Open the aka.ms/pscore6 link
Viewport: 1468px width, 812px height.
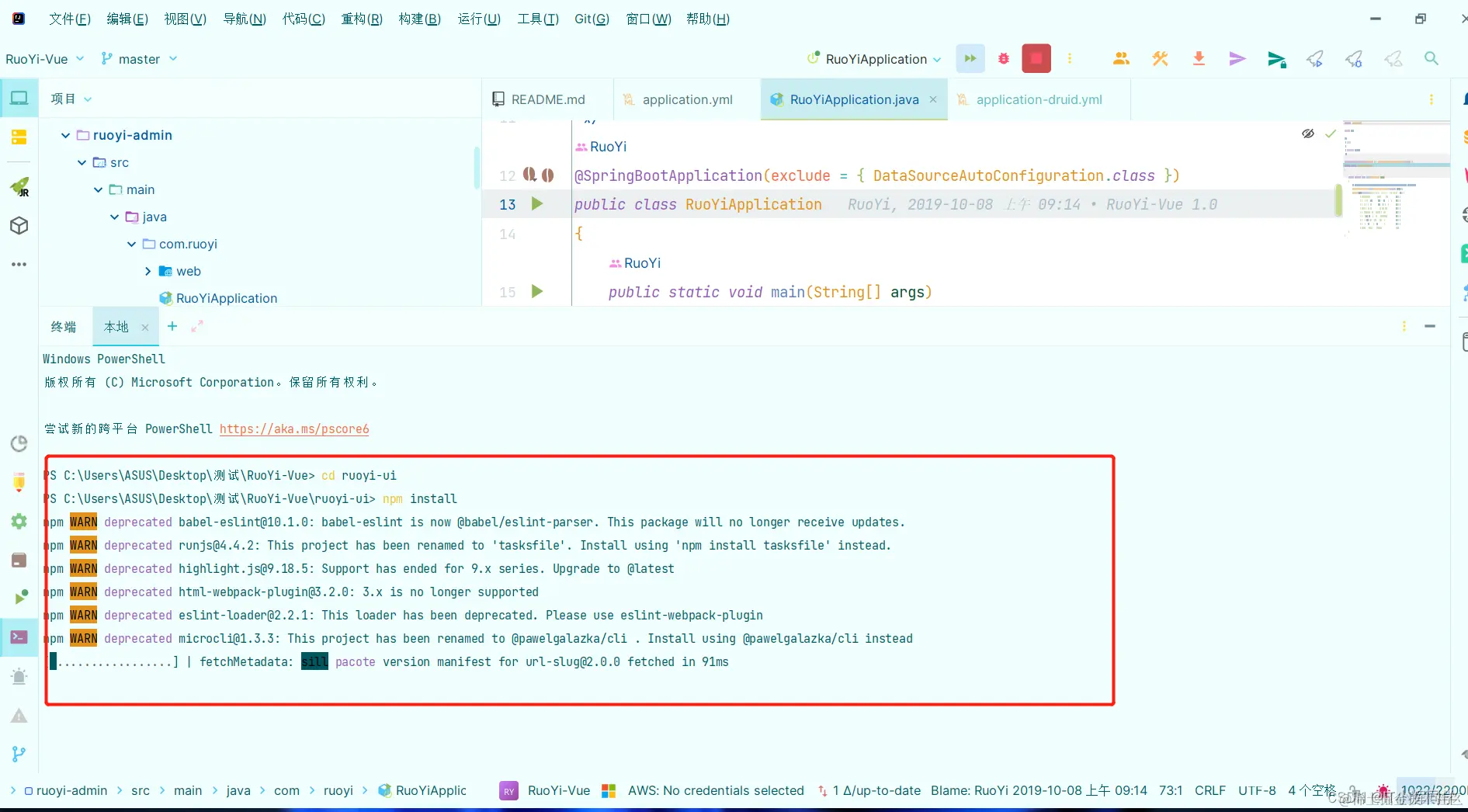pyautogui.click(x=294, y=429)
